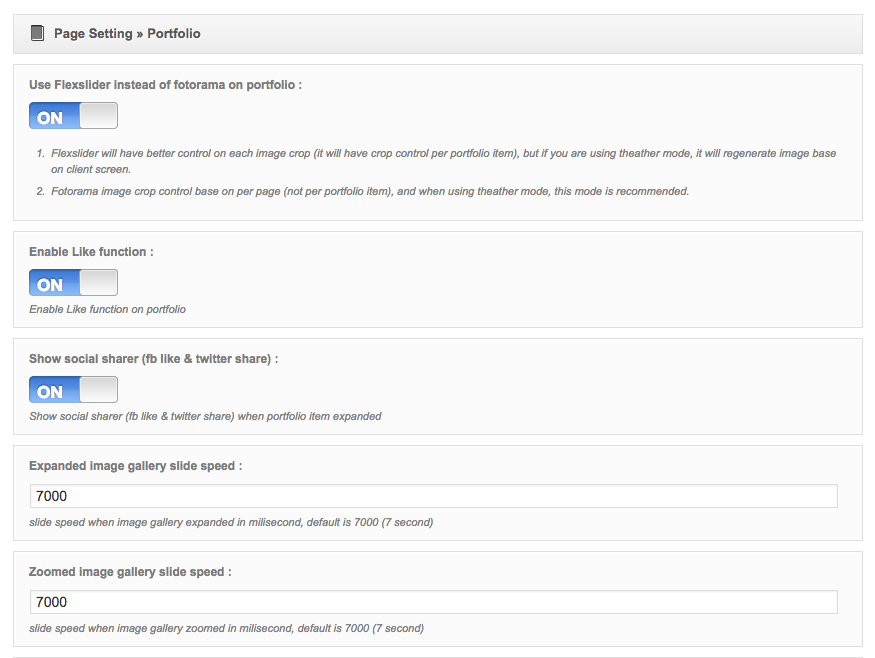
Task: Focus the Expanded image gallery slide speed field
Action: [434, 496]
